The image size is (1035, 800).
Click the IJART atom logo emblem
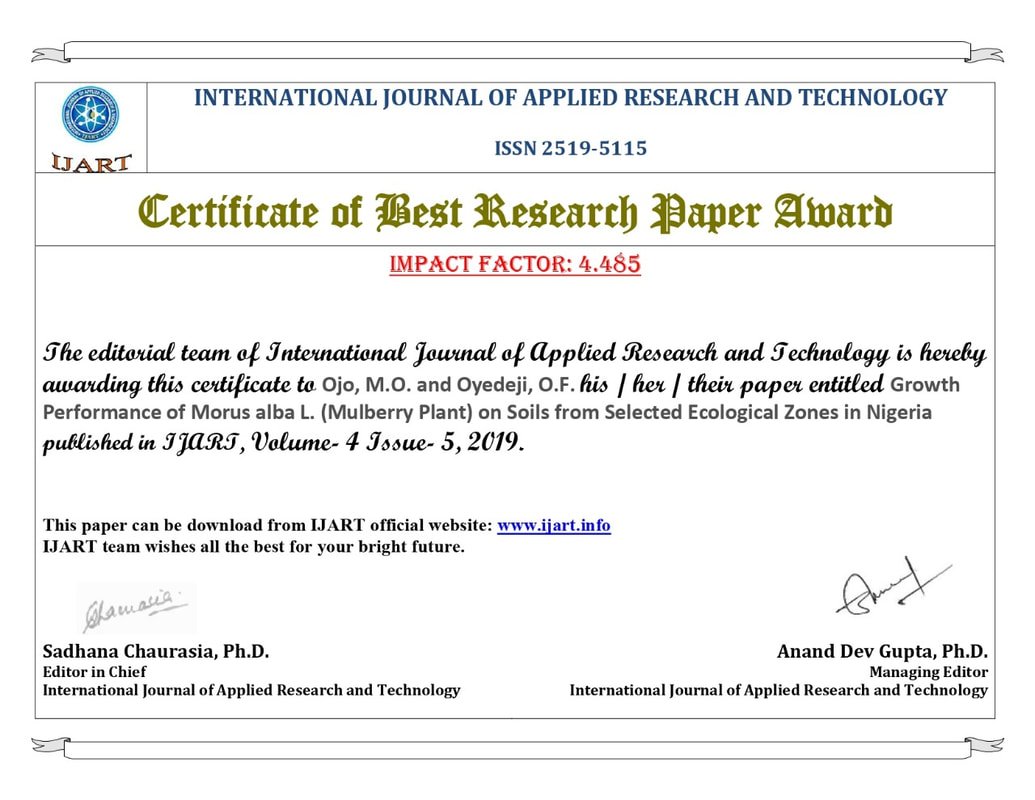coord(90,115)
